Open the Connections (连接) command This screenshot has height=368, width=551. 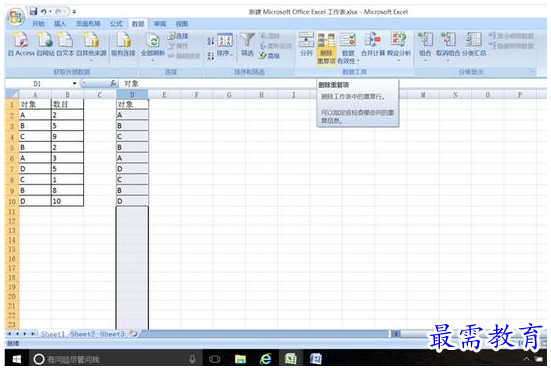(x=178, y=36)
